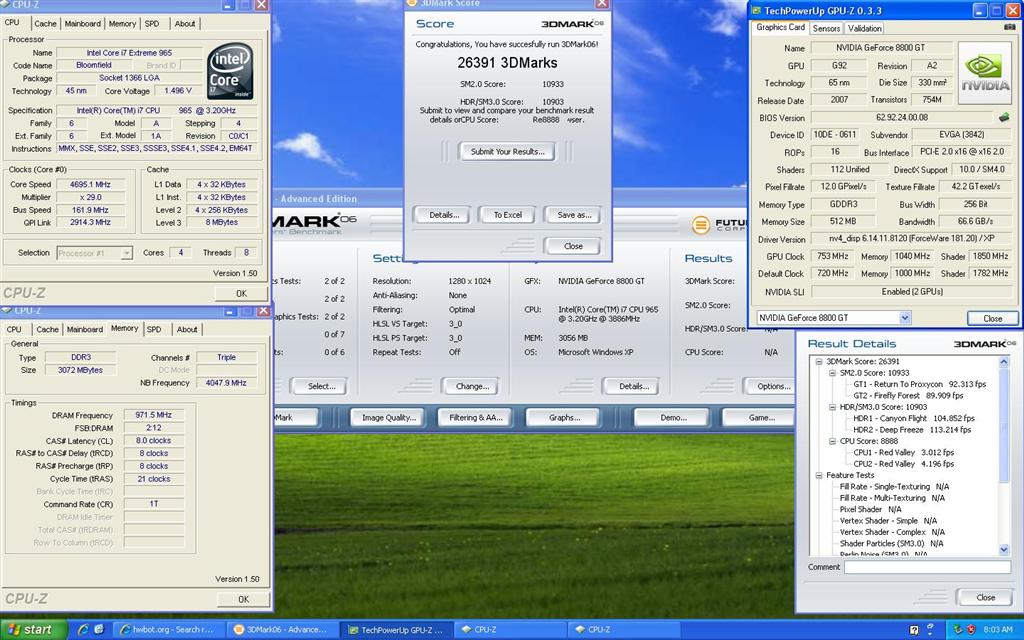This screenshot has height=640, width=1024.
Task: Click OK in the top CPU-Z window
Action: [242, 294]
